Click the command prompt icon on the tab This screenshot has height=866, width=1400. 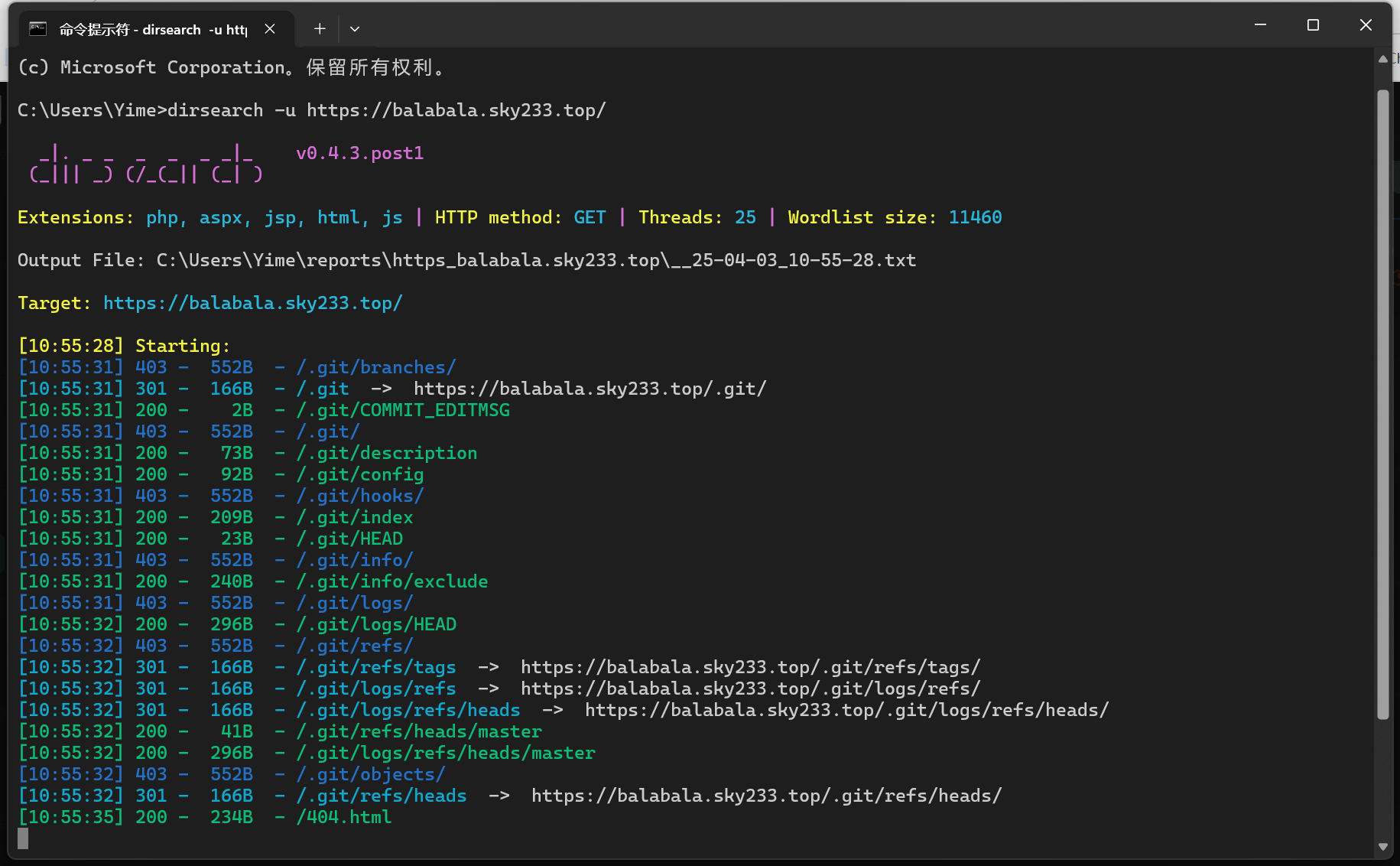click(37, 29)
